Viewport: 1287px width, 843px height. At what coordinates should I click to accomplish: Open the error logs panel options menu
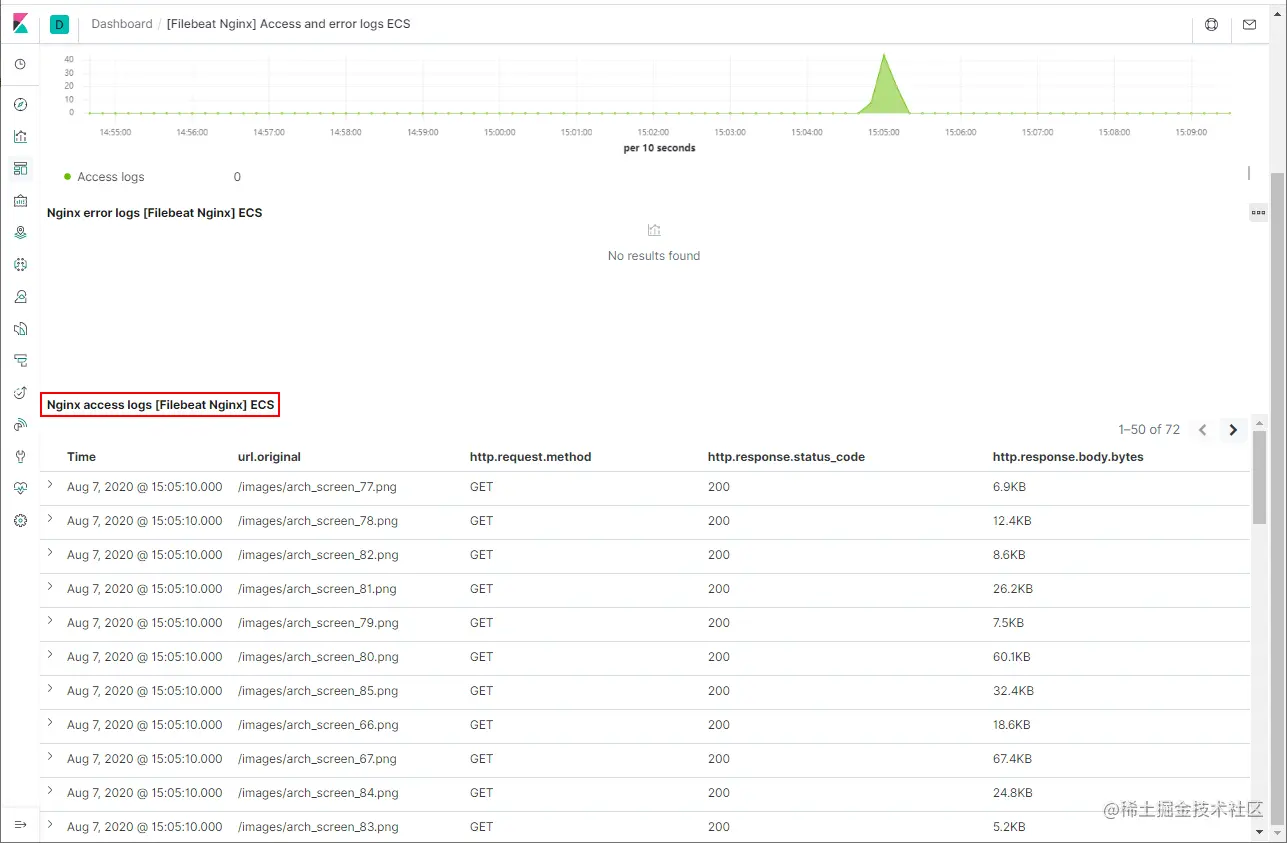click(1258, 212)
